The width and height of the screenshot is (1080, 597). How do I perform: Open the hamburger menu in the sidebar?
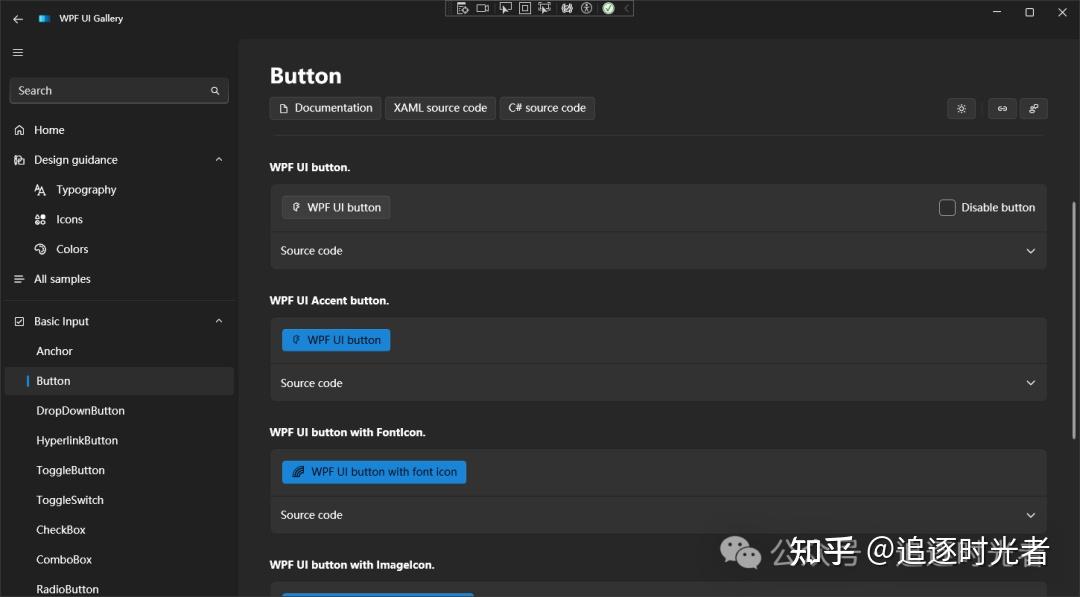[17, 52]
